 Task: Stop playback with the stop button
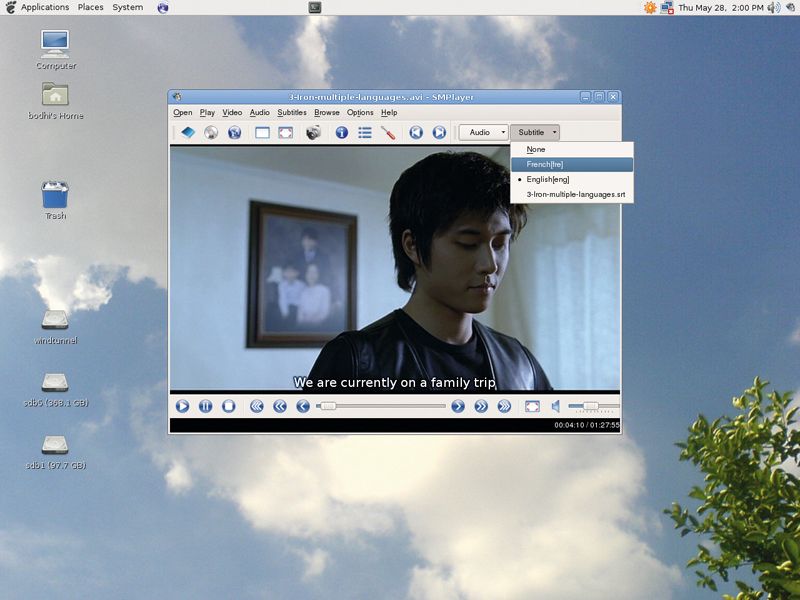coord(229,406)
